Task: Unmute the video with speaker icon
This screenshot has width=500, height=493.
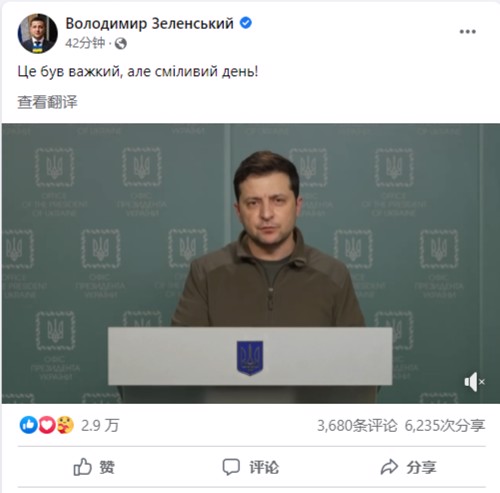Action: (x=474, y=382)
